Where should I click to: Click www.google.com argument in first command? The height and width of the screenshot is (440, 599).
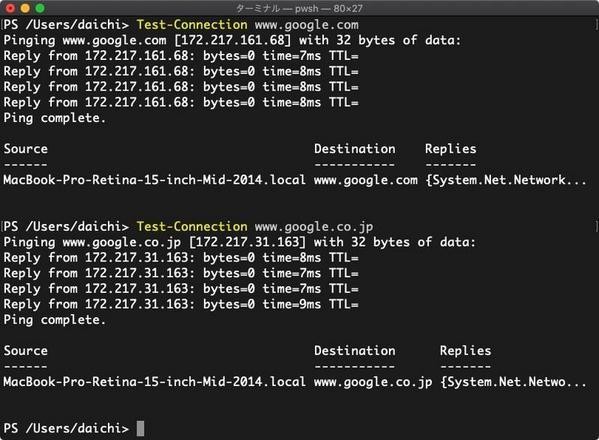(x=307, y=25)
